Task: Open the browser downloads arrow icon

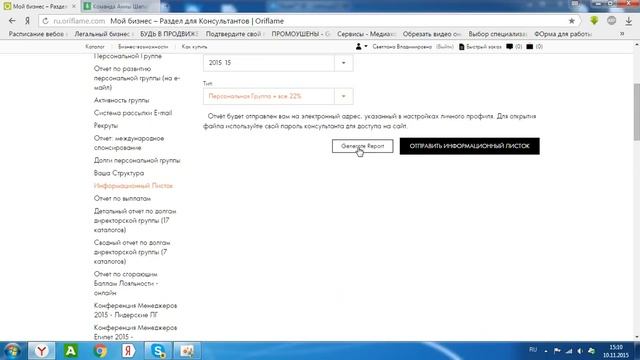Action: pos(629,21)
